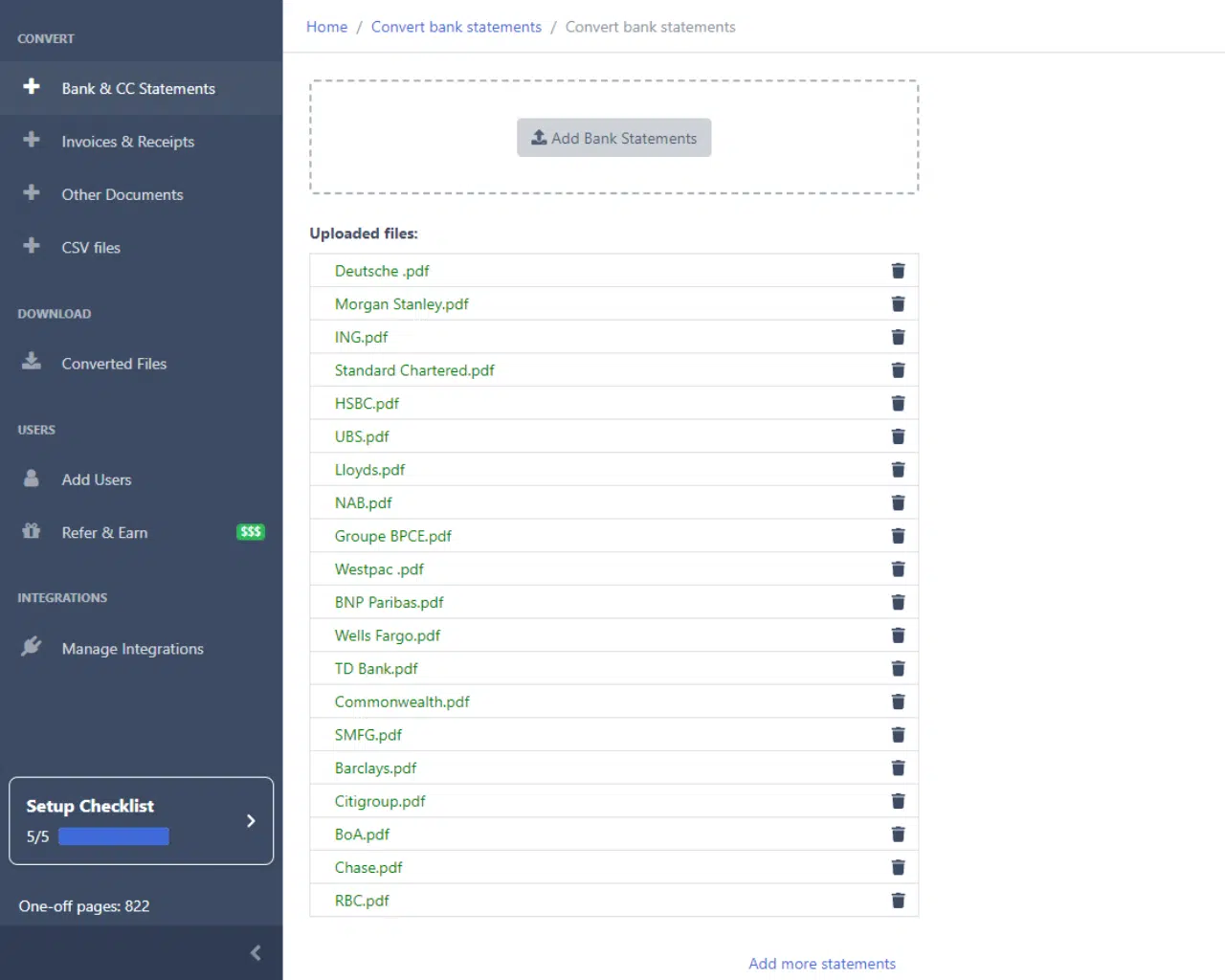Open Converted Files using the download icon
Viewport: 1225px width, 980px height.
tap(32, 363)
